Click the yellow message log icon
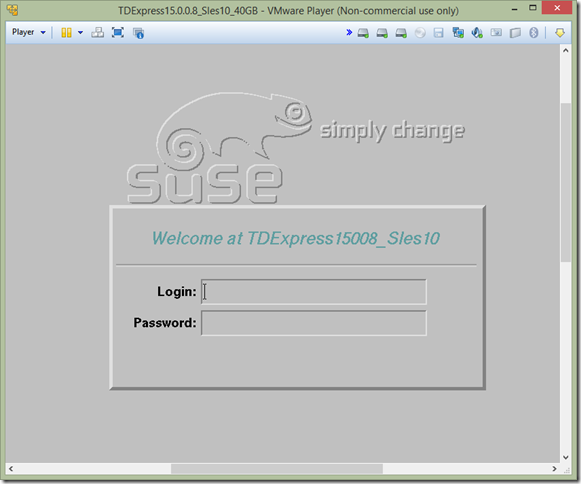The image size is (581, 484). (560, 33)
